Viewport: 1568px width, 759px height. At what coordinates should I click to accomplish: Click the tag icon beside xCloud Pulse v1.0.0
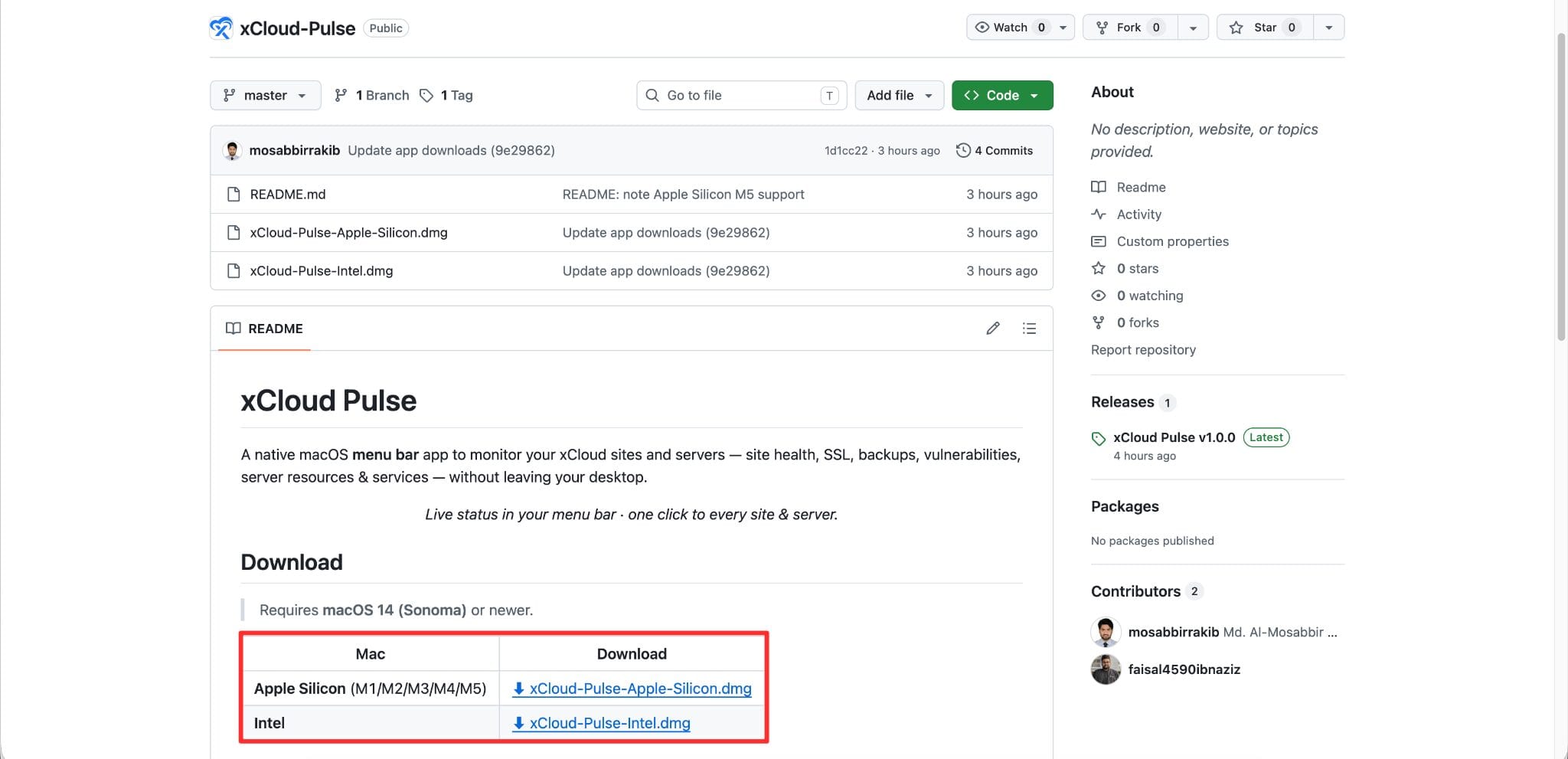click(x=1099, y=438)
